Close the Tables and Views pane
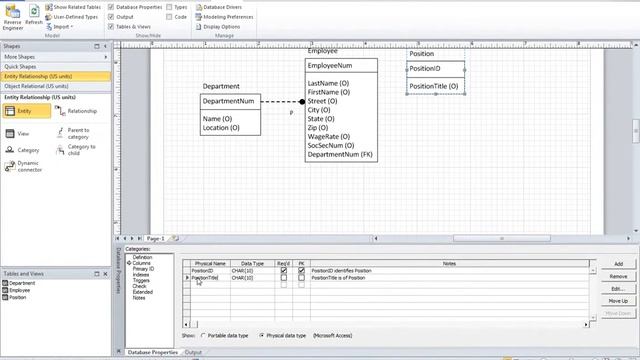The image size is (640, 360). (105, 274)
